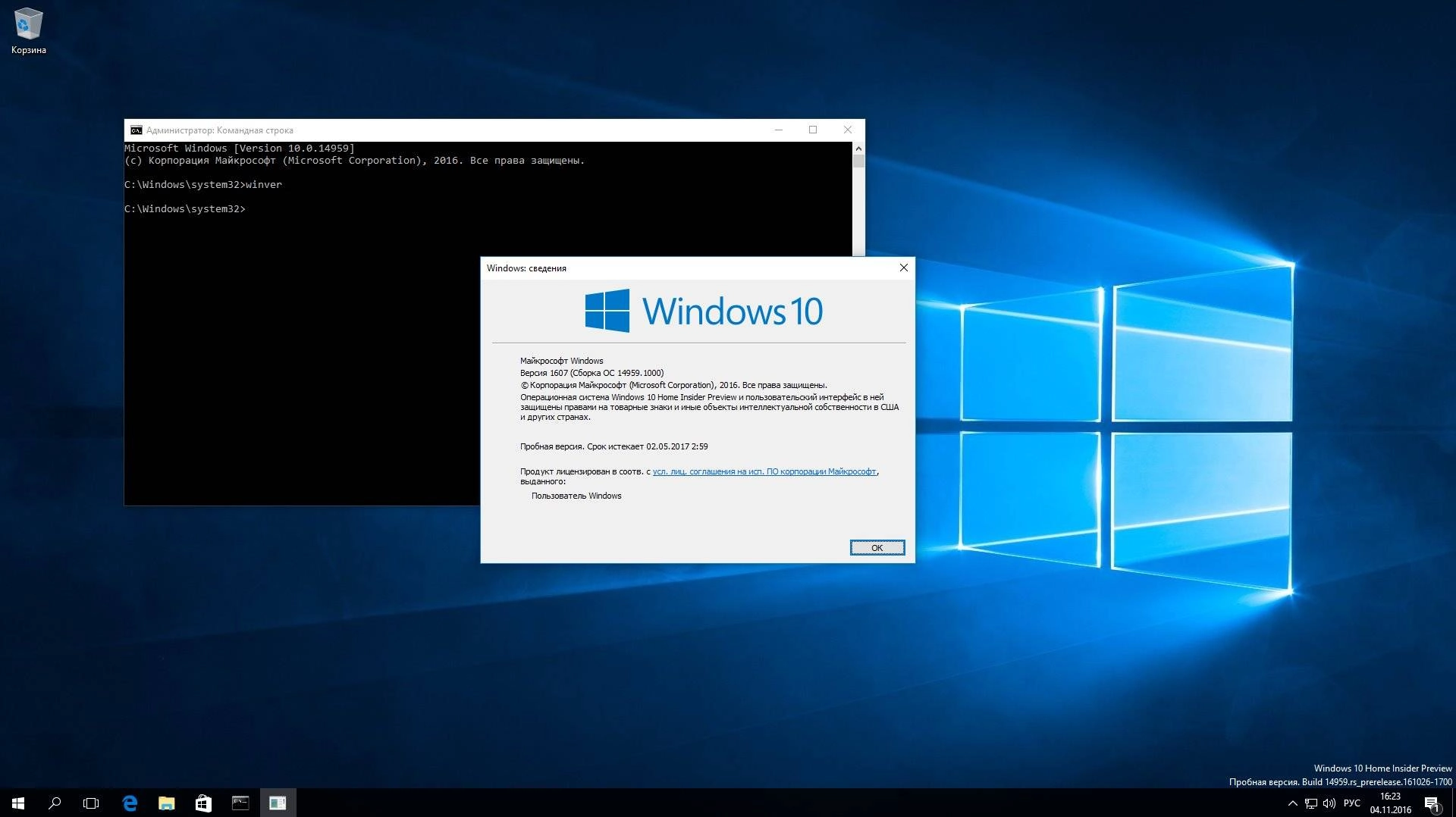Viewport: 1456px width, 817px height.
Task: Click 'Microsoft Windows [Version 10.0.14959]' line
Action: pyautogui.click(x=240, y=149)
